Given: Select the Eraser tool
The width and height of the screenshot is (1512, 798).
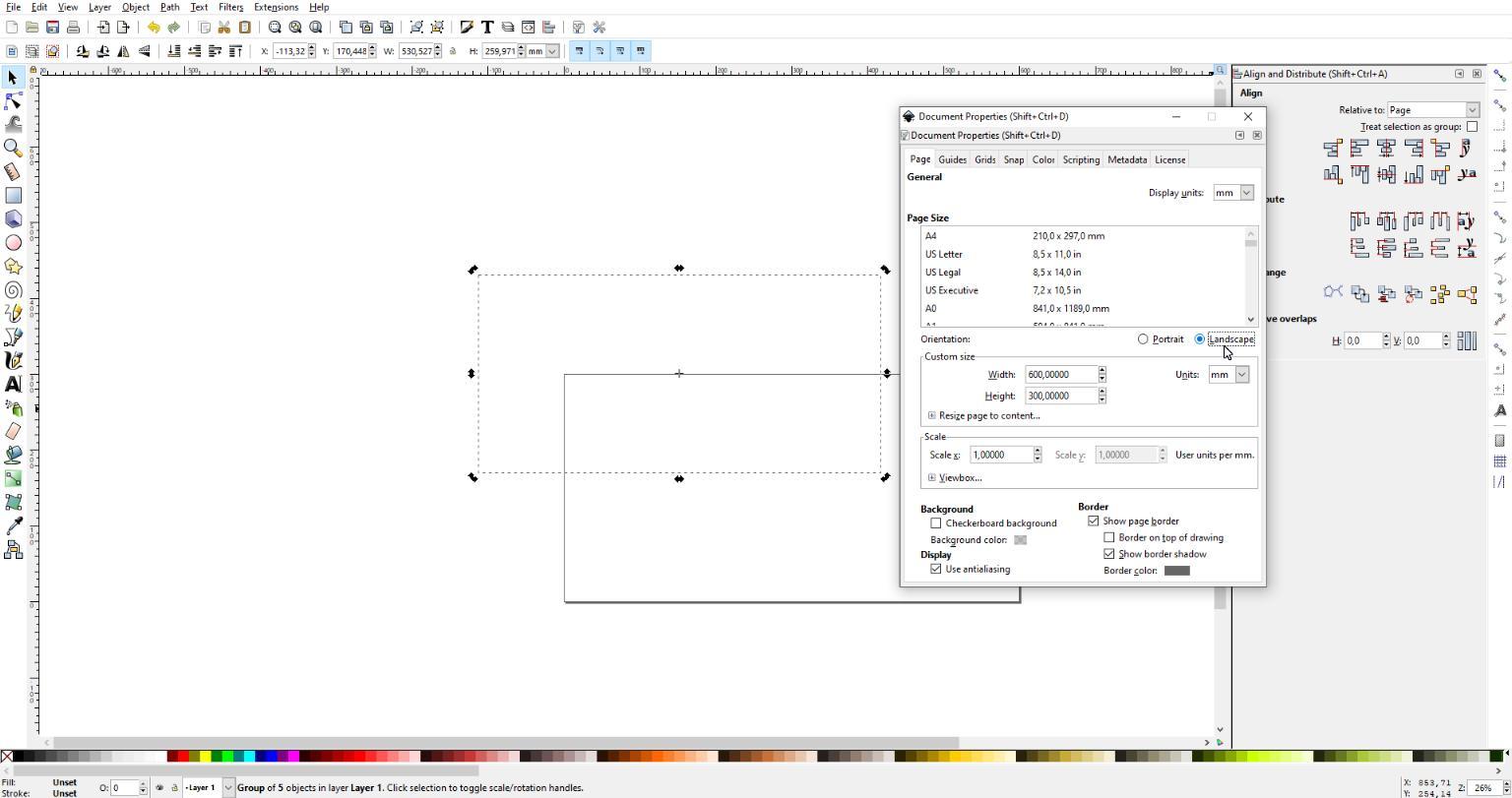Looking at the screenshot, I should point(13,431).
